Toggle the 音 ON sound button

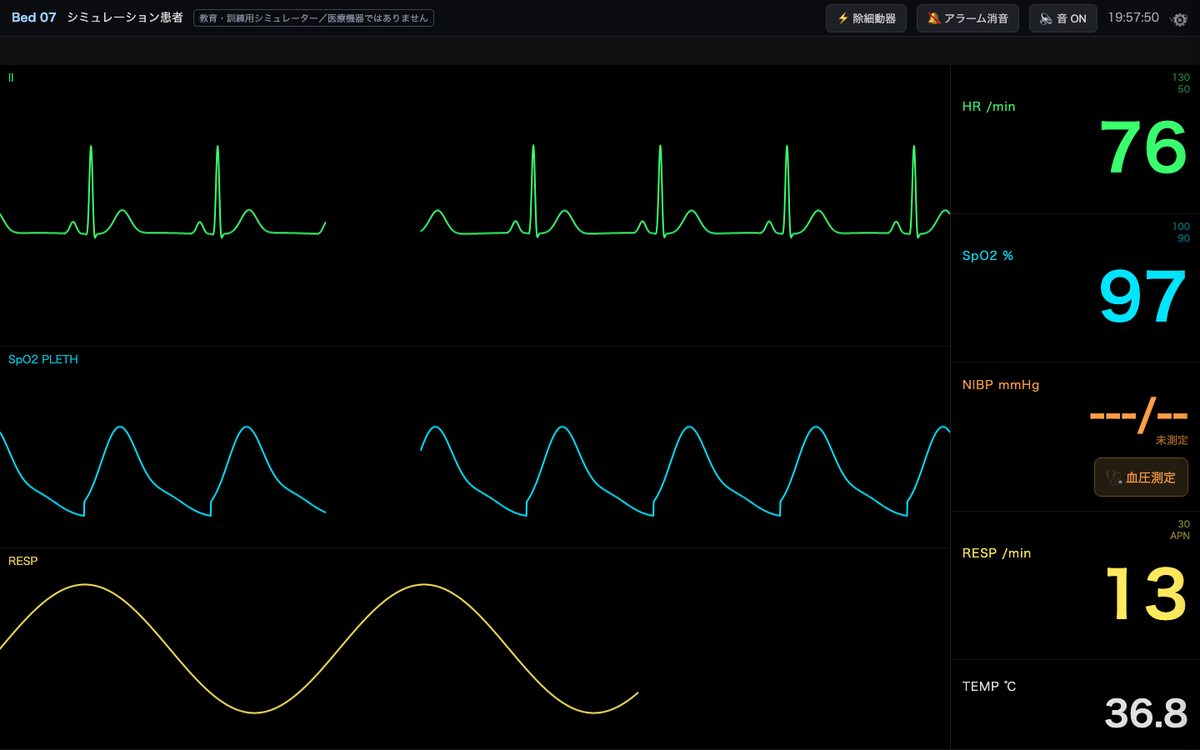1063,18
